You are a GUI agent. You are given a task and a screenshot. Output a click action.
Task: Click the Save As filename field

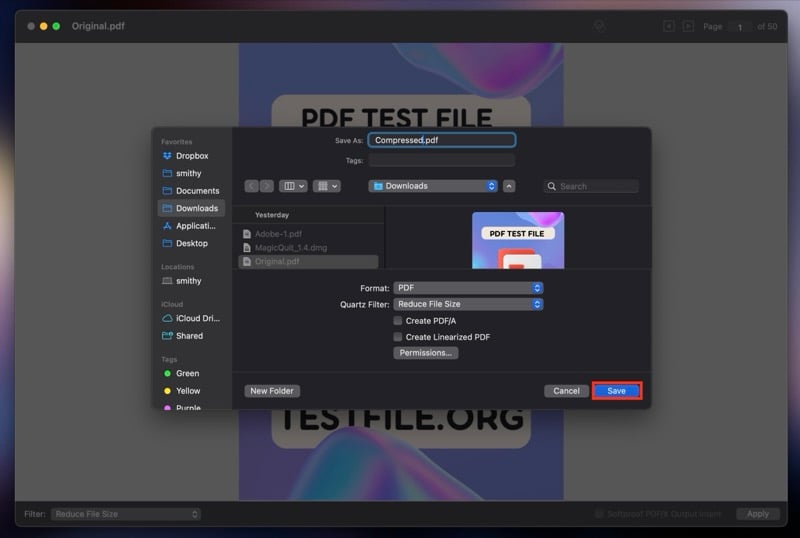(442, 140)
